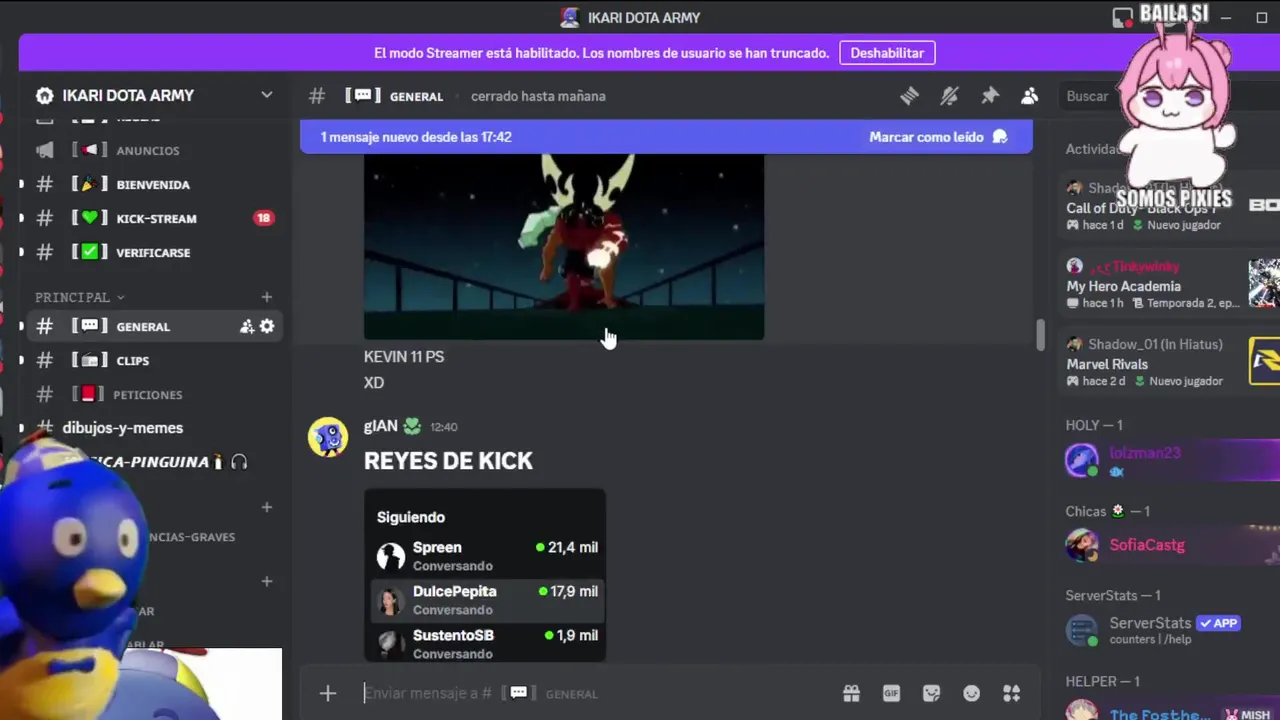The image size is (1280, 720).
Task: Click the attach file plus button
Action: click(328, 693)
